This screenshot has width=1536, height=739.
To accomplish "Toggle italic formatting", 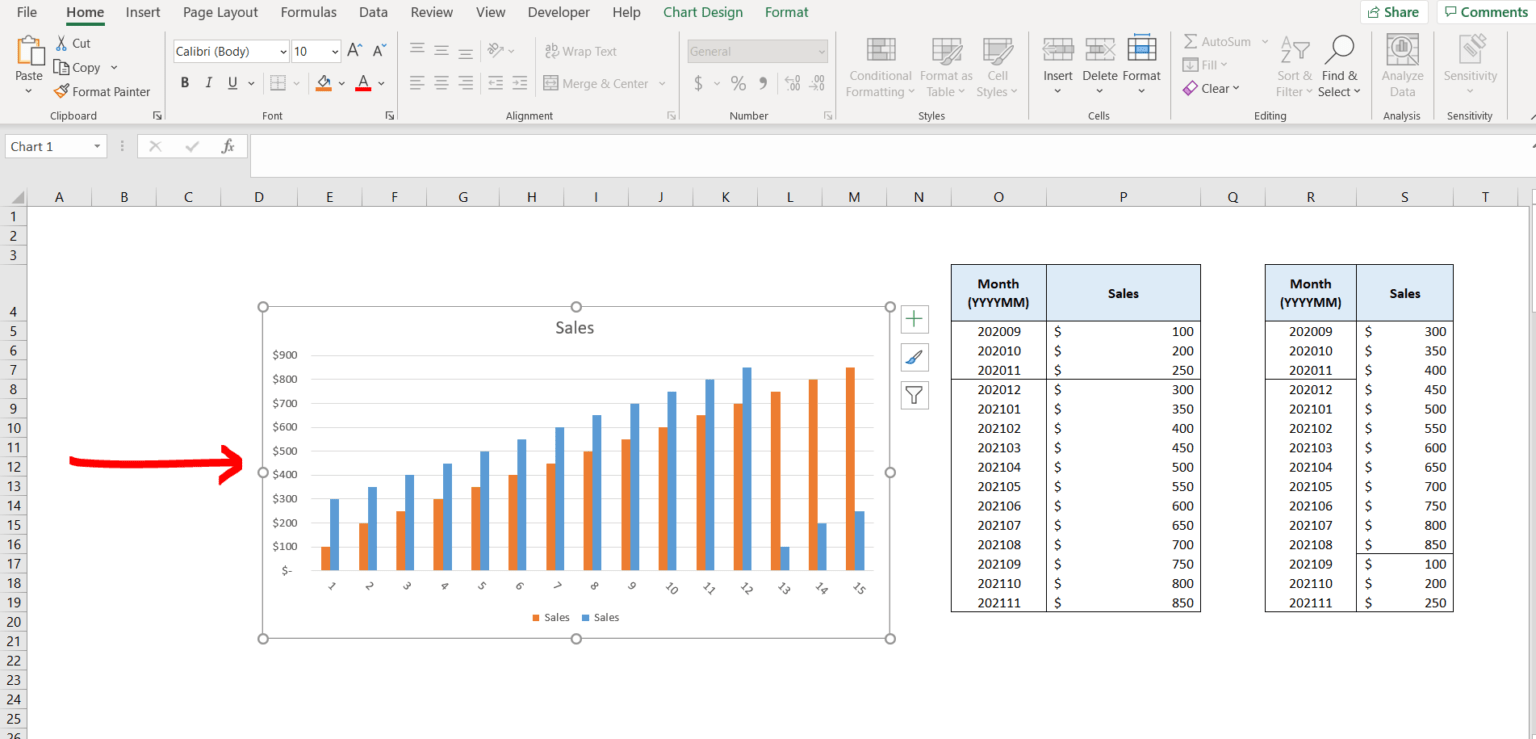I will pos(207,82).
